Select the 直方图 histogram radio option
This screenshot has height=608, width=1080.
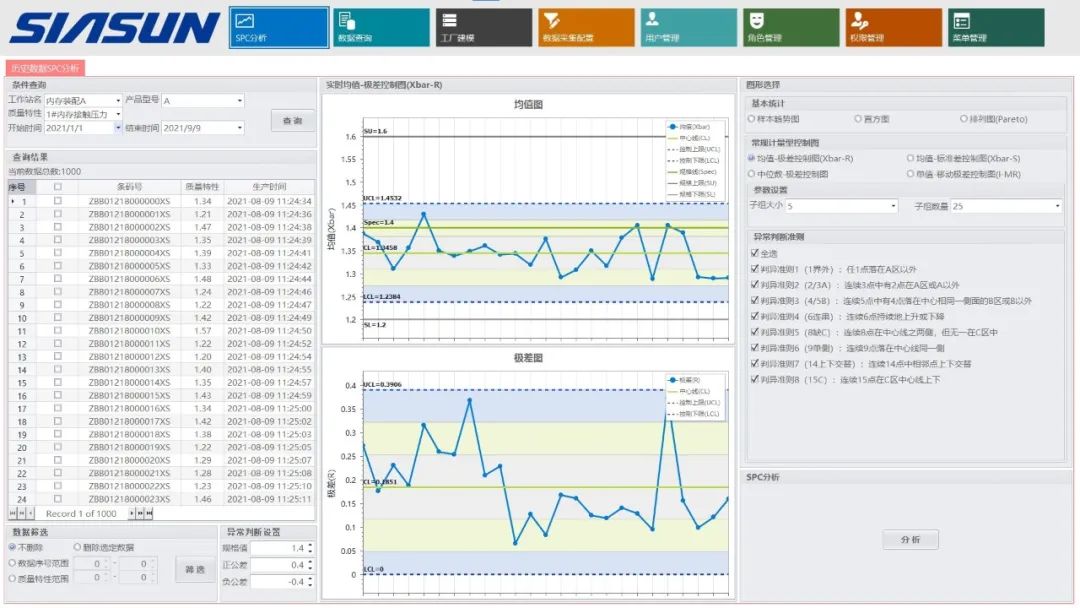pyautogui.click(x=858, y=119)
